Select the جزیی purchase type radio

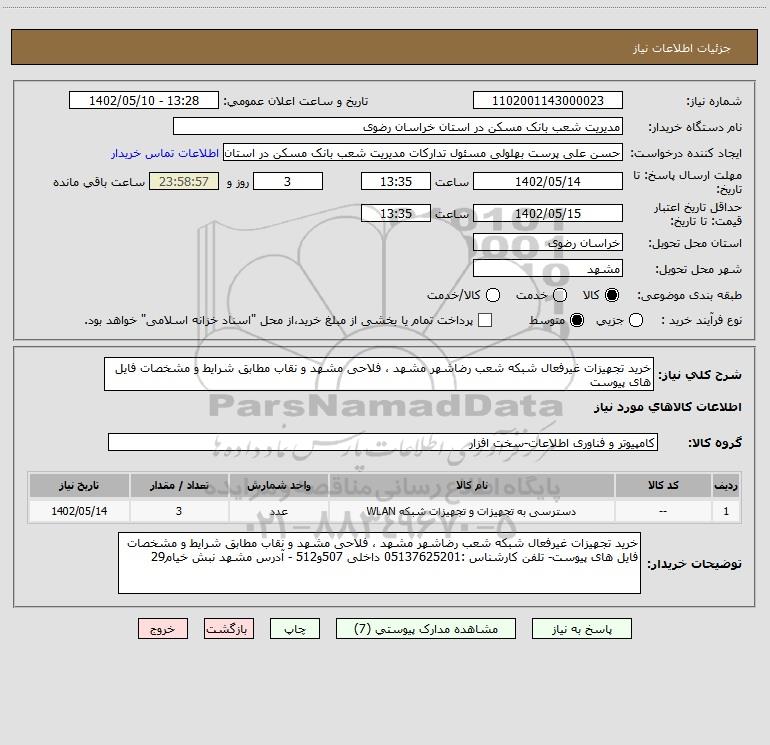click(x=636, y=321)
